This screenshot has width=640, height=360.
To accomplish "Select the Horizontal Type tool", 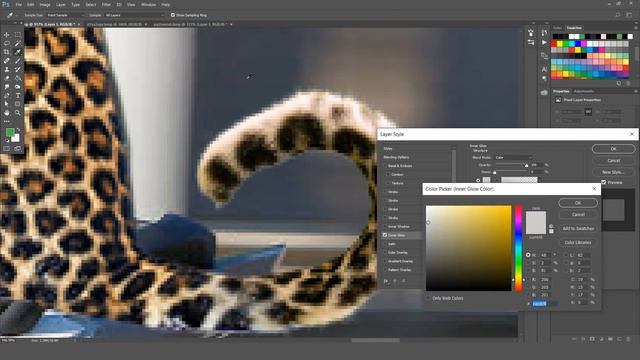I will click(18, 96).
